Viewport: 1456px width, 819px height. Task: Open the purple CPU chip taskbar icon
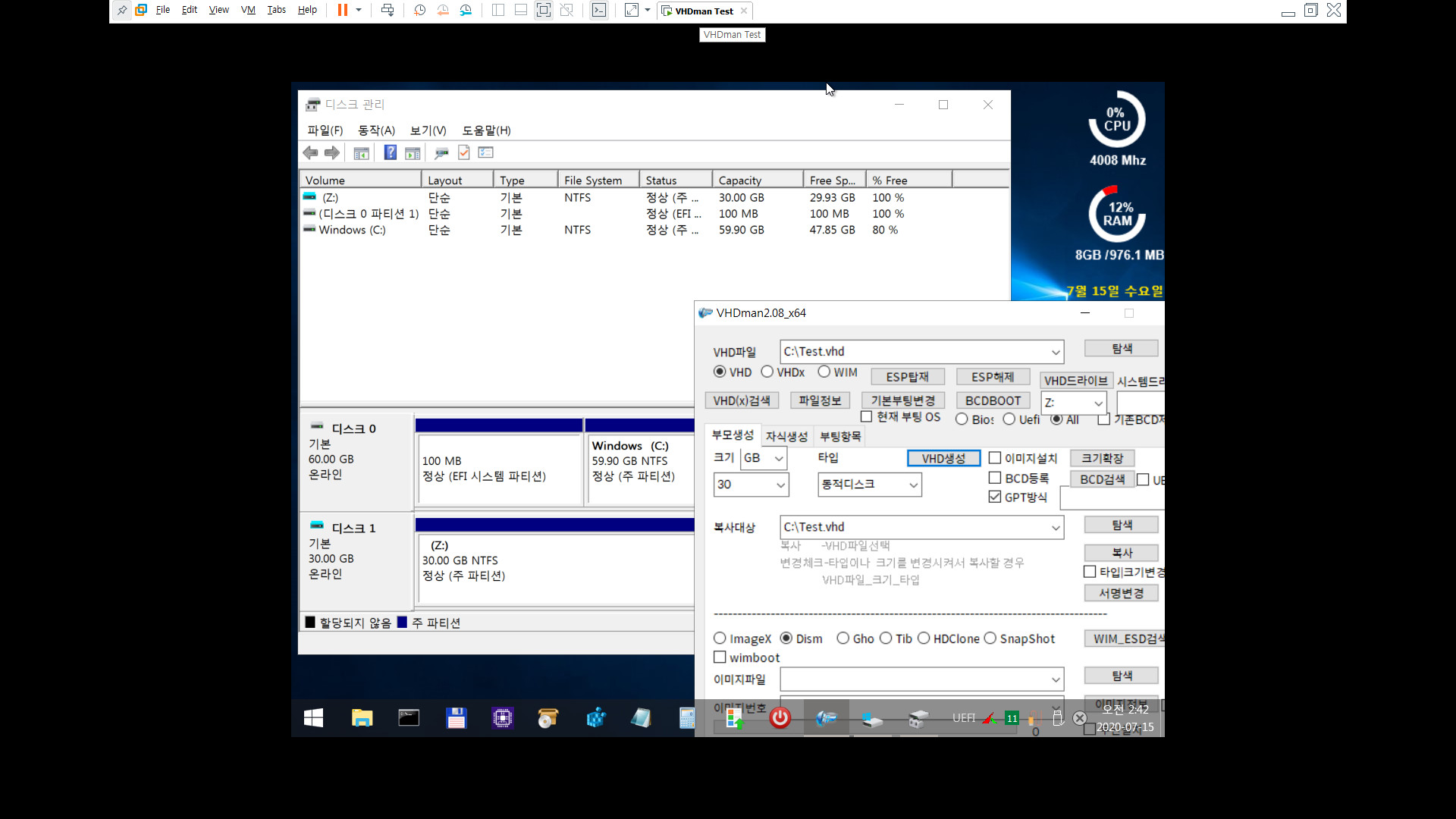(502, 717)
